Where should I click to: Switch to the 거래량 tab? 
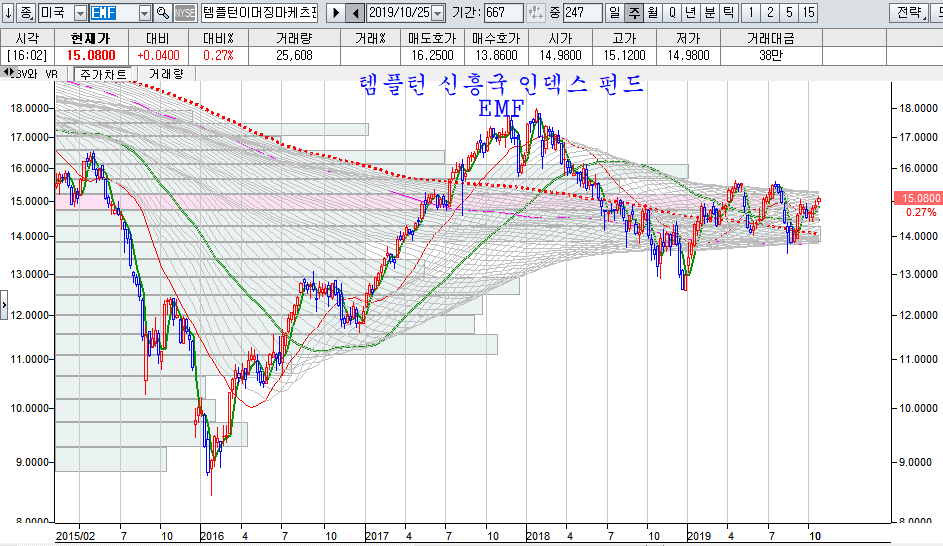pyautogui.click(x=166, y=74)
